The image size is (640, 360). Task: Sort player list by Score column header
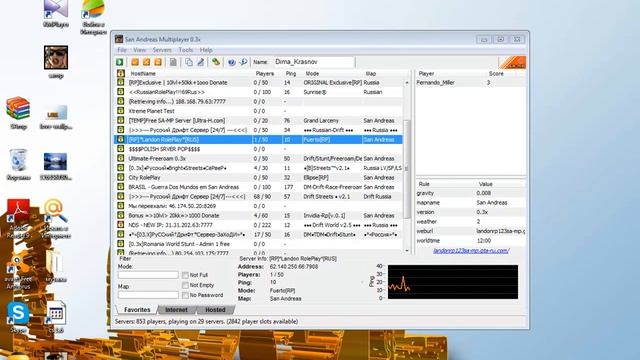tap(496, 73)
